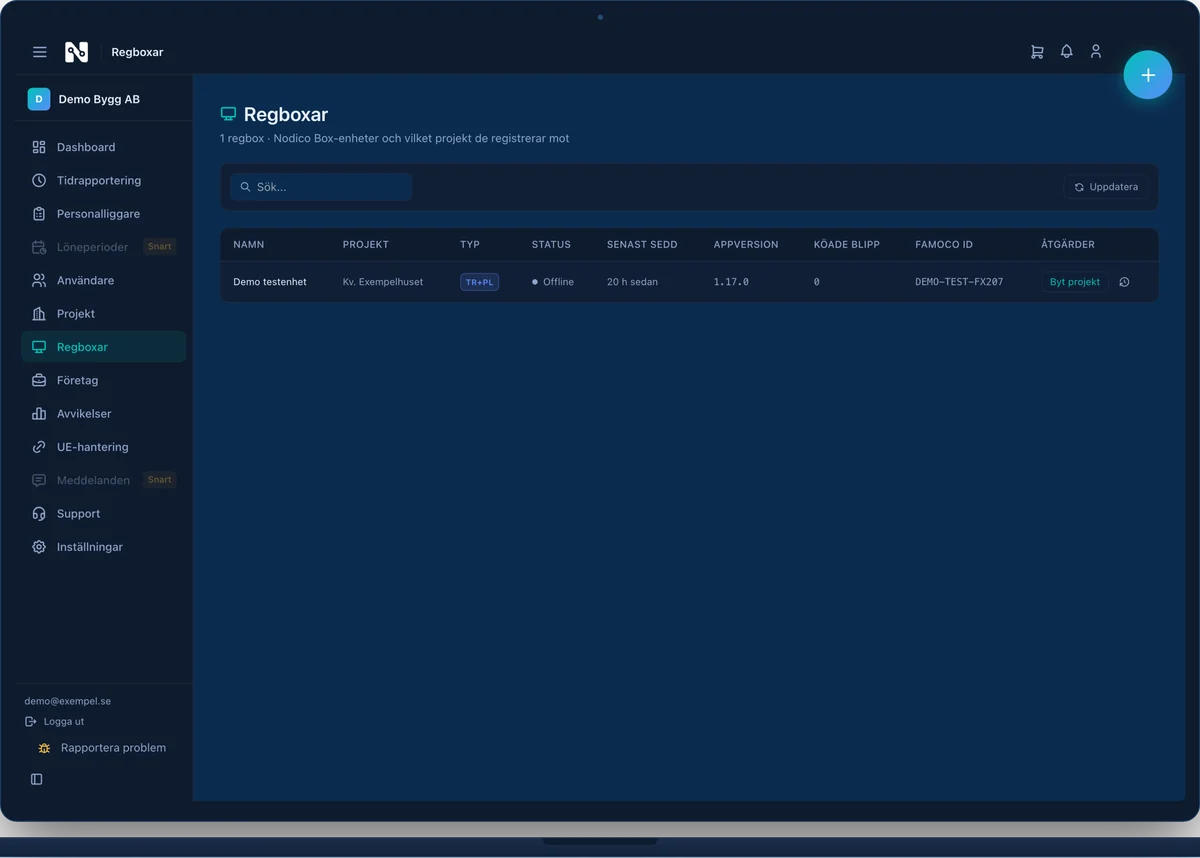Click the UE-hantering link icon

point(39,447)
